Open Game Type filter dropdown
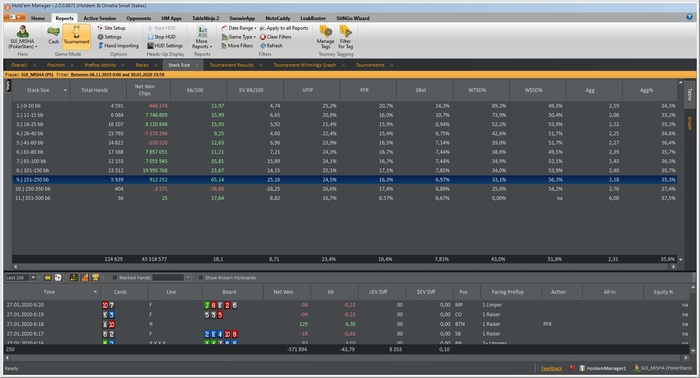 point(239,37)
